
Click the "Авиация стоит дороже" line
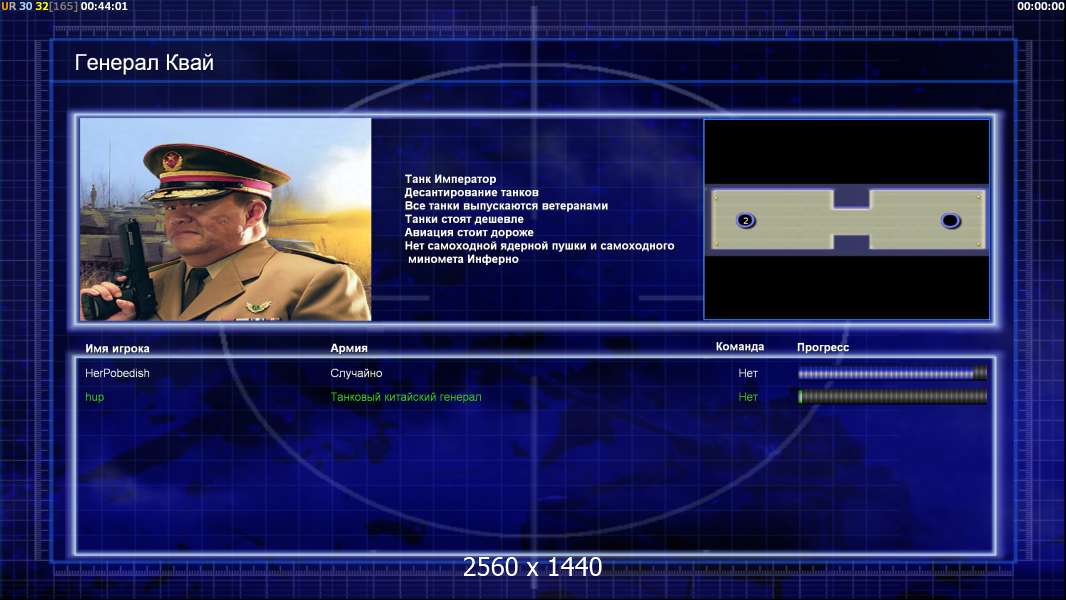tap(468, 232)
